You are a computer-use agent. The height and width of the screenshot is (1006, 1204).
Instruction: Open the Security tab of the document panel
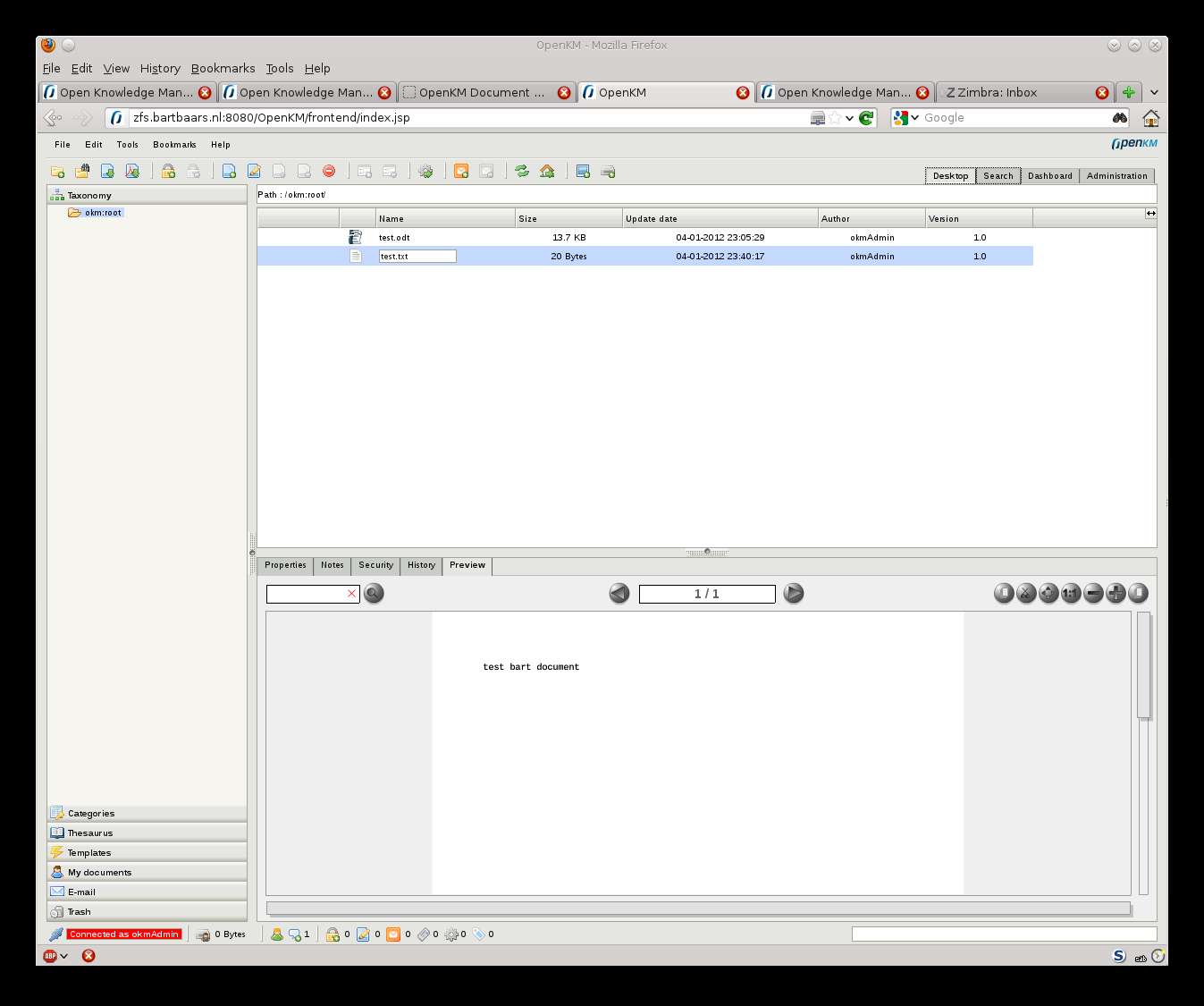(x=375, y=565)
